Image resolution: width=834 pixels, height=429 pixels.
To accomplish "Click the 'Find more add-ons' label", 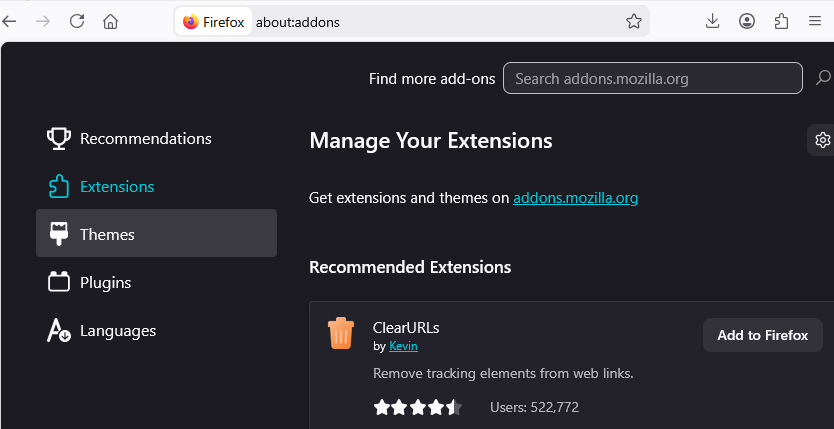I will [x=432, y=79].
